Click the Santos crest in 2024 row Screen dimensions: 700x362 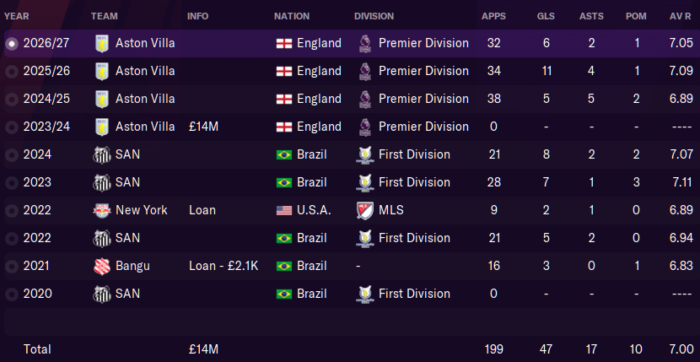click(102, 155)
